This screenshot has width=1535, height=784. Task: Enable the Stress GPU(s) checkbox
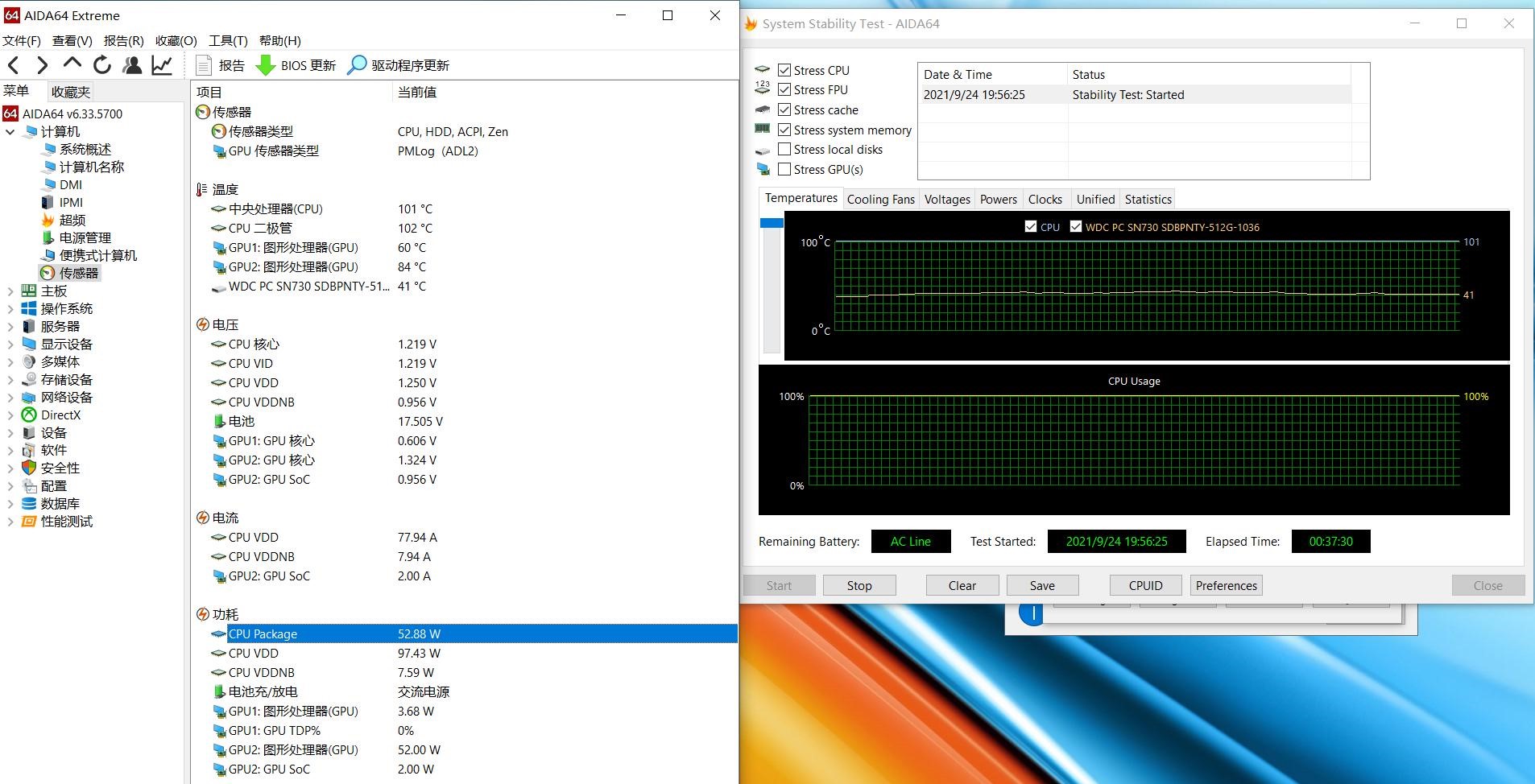click(x=784, y=170)
